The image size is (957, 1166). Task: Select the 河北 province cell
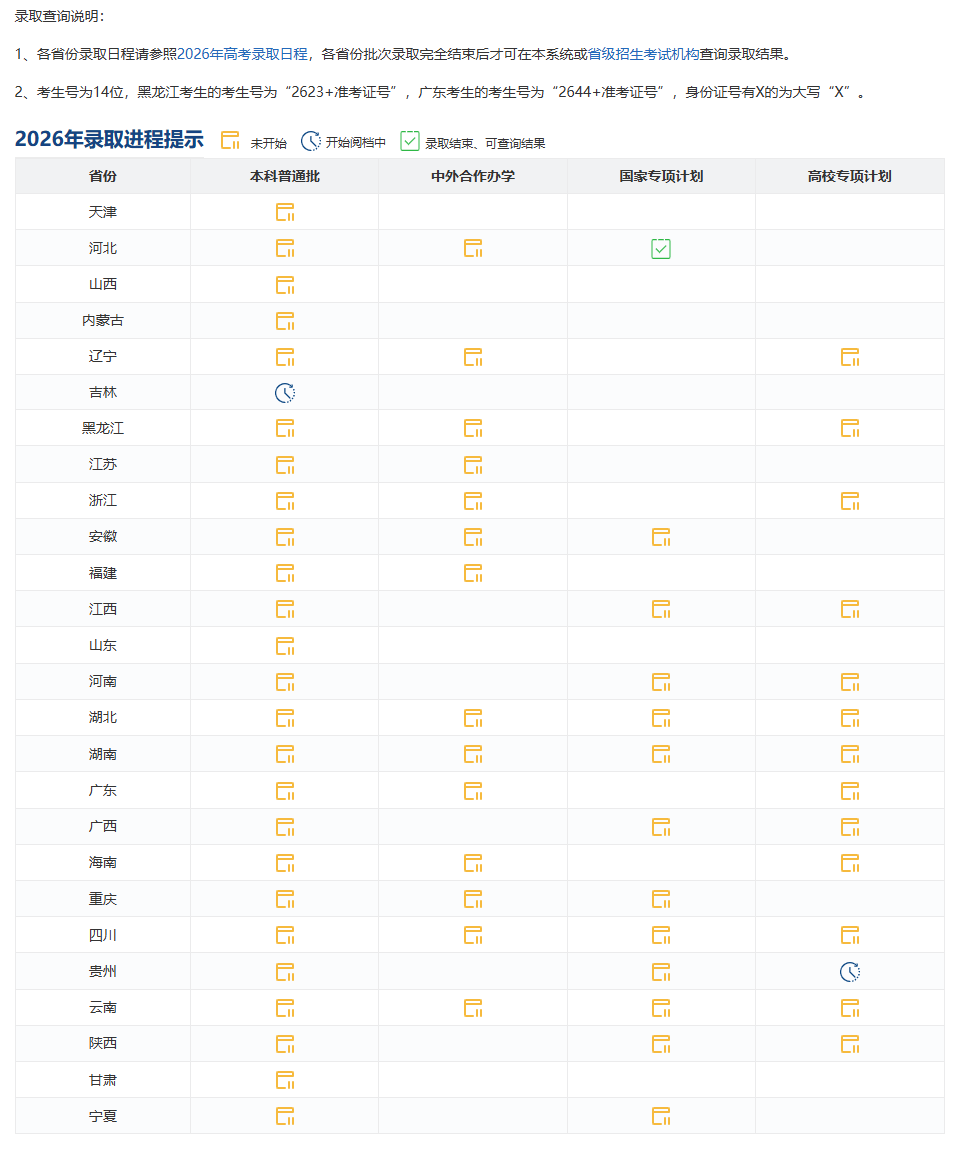[x=103, y=248]
